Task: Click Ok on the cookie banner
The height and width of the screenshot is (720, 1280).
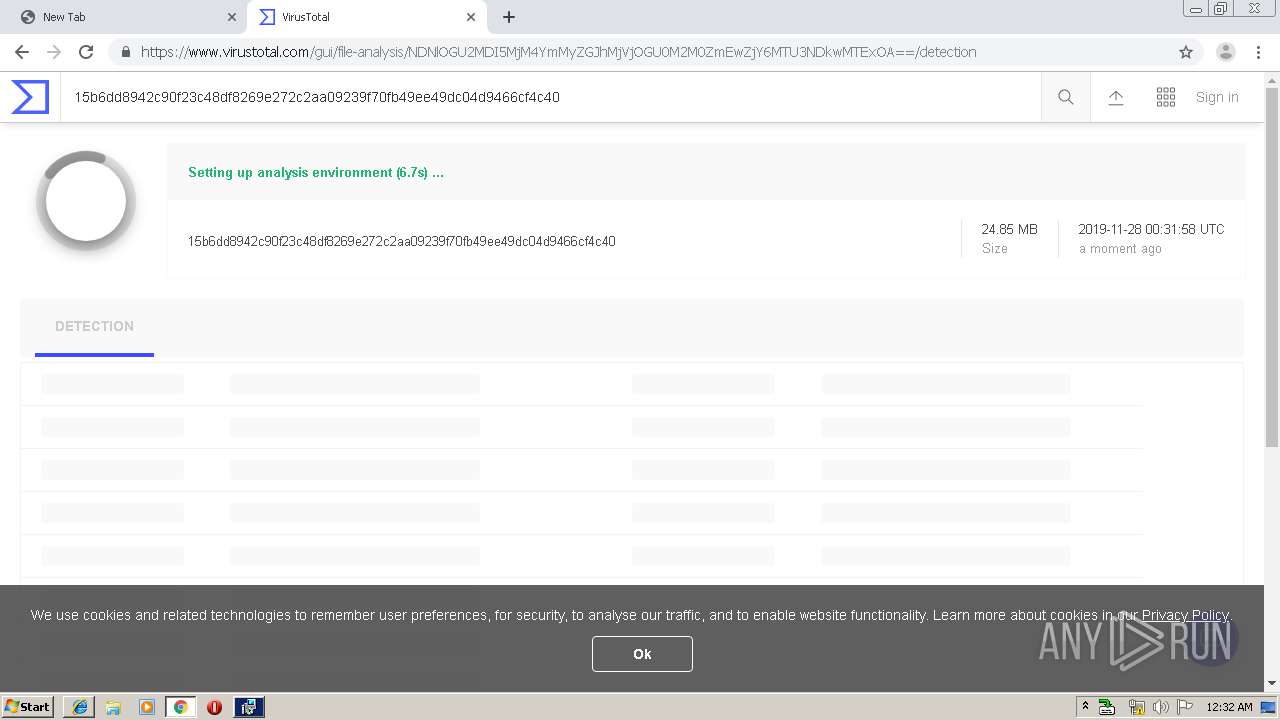Action: pyautogui.click(x=642, y=654)
